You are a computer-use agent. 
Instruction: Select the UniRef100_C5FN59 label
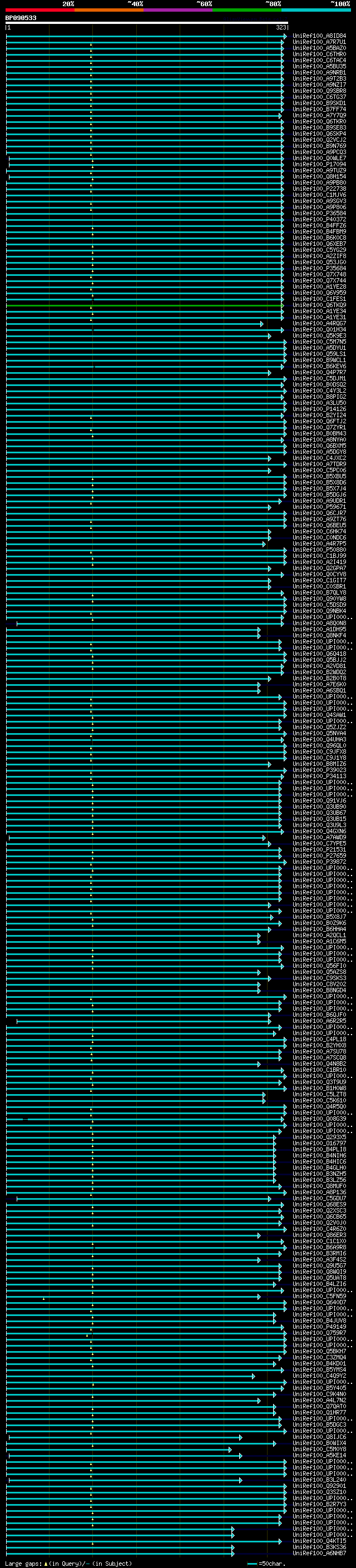[319, 1296]
